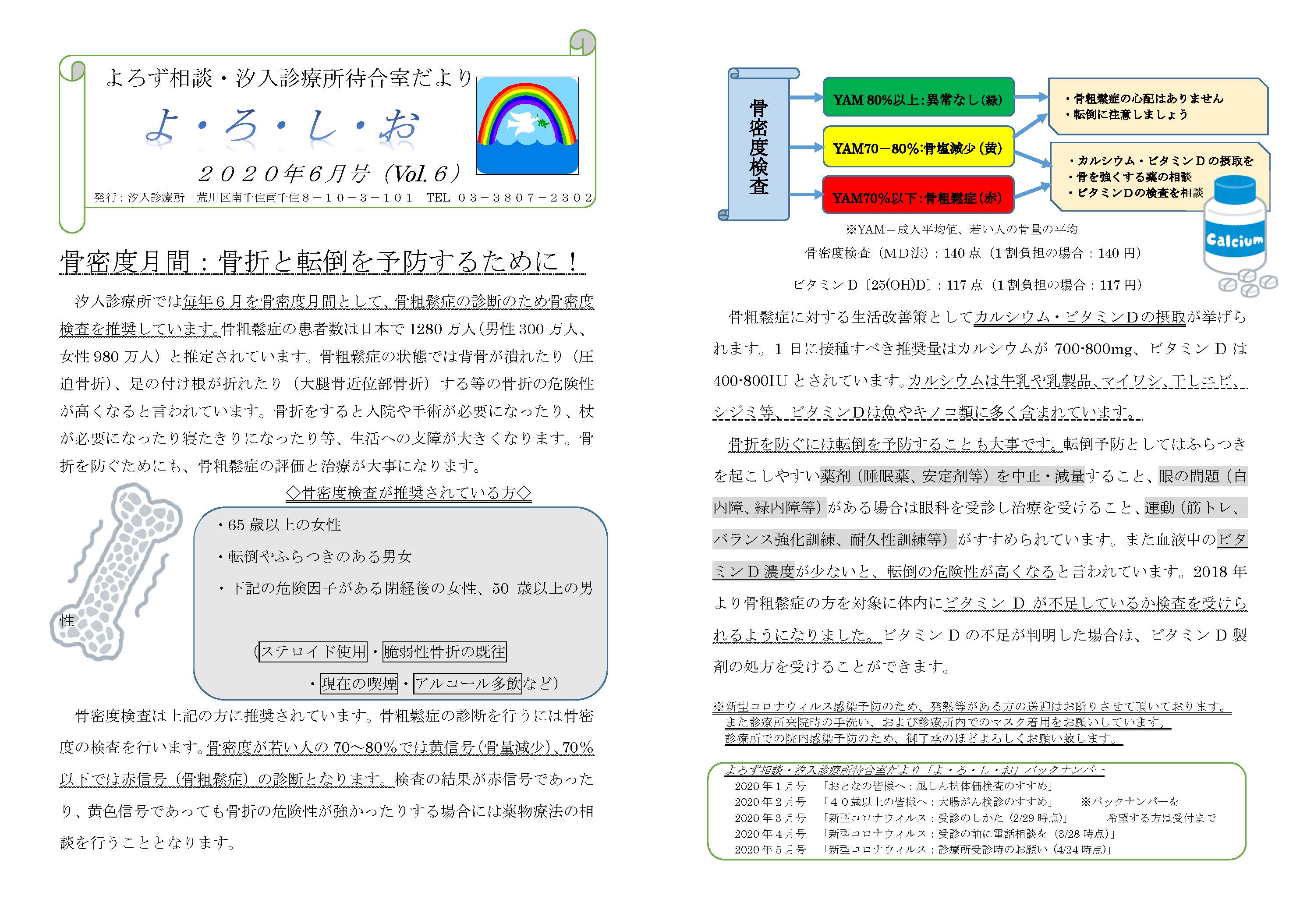
Task: Click the bone illustration
Action: click(x=117, y=572)
